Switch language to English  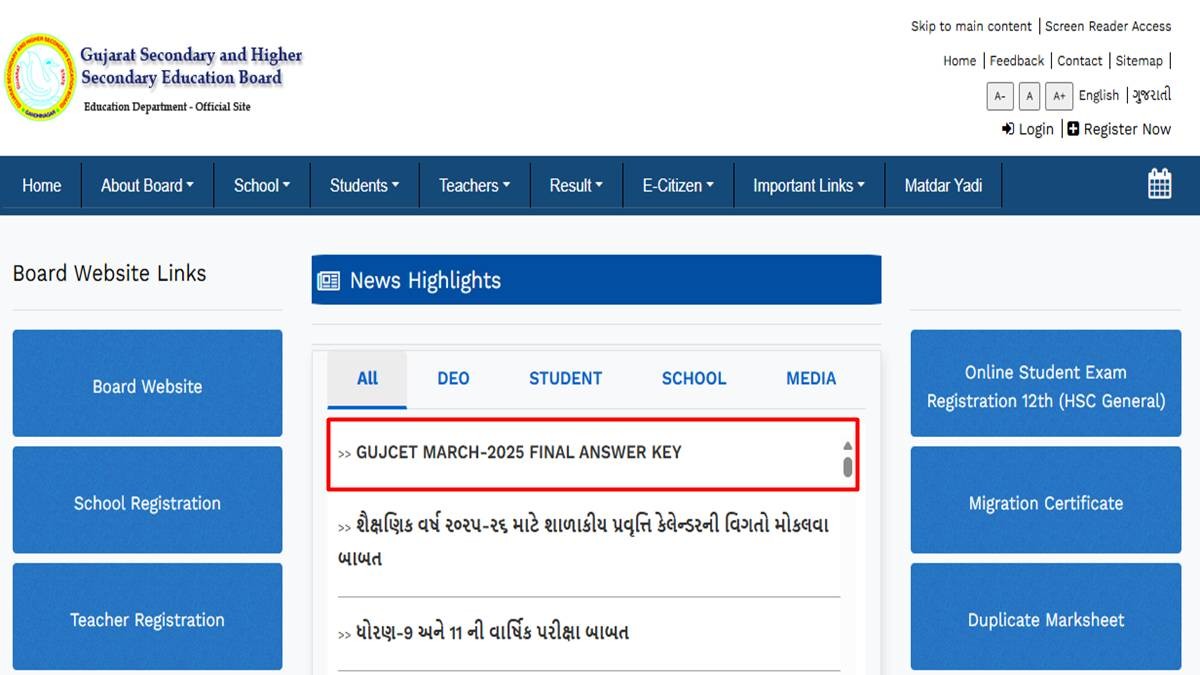pos(1098,95)
